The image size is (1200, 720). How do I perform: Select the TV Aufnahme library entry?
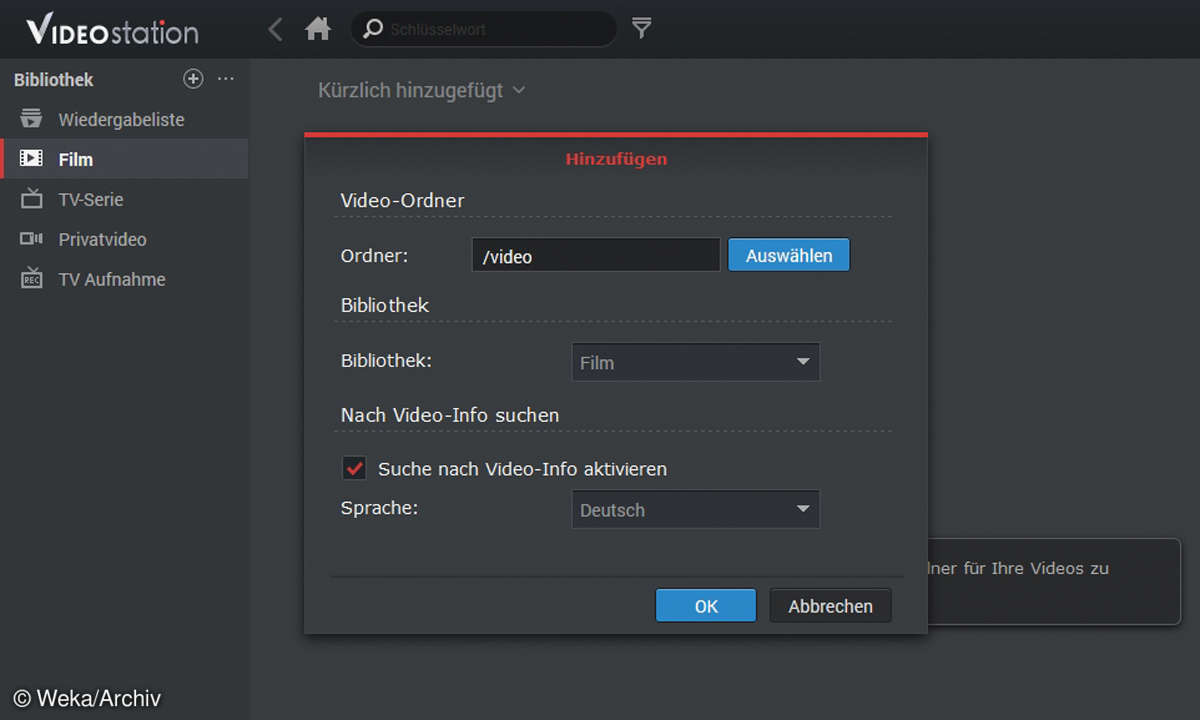[124, 279]
